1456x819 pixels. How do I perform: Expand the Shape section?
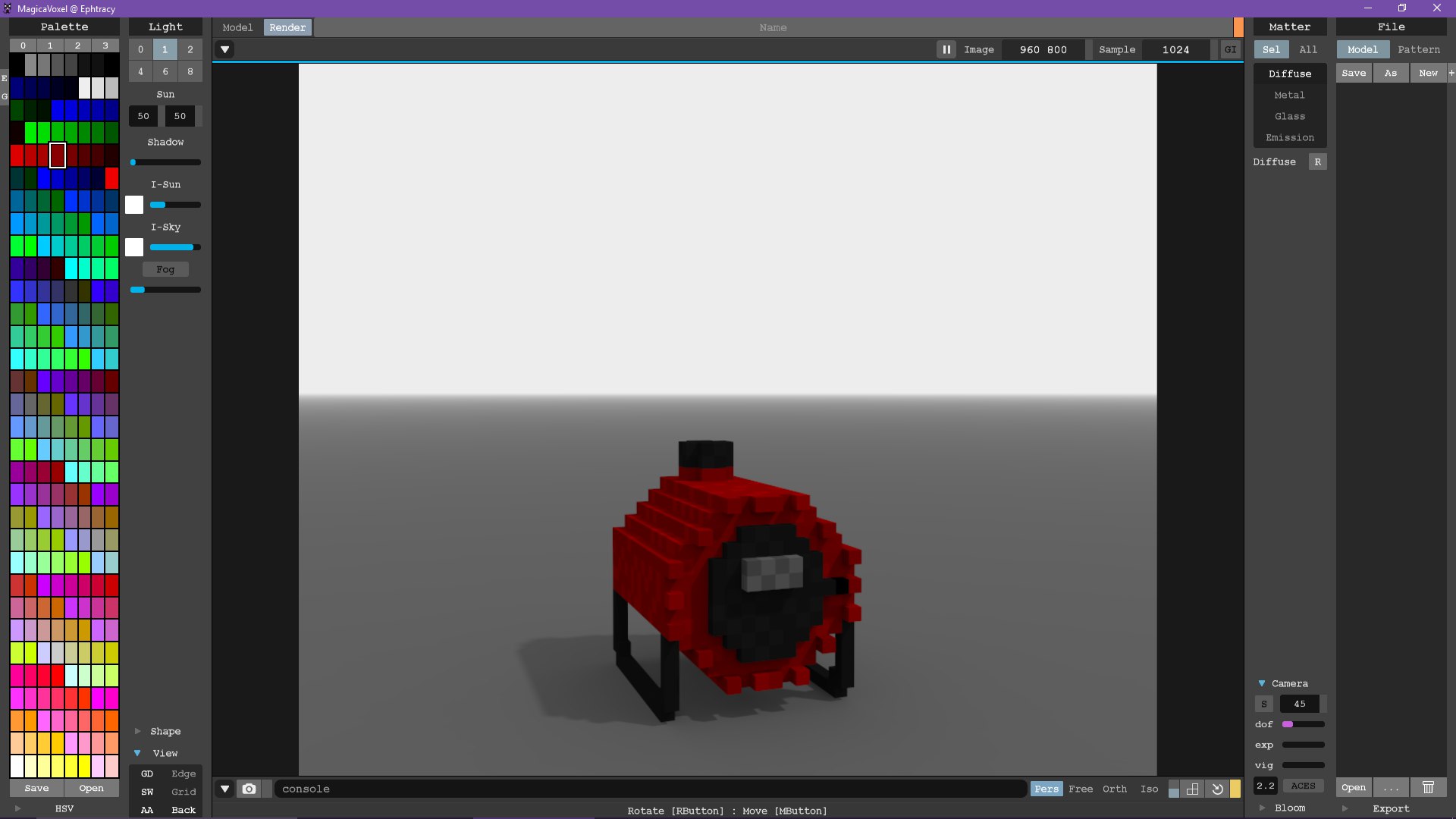(x=165, y=731)
